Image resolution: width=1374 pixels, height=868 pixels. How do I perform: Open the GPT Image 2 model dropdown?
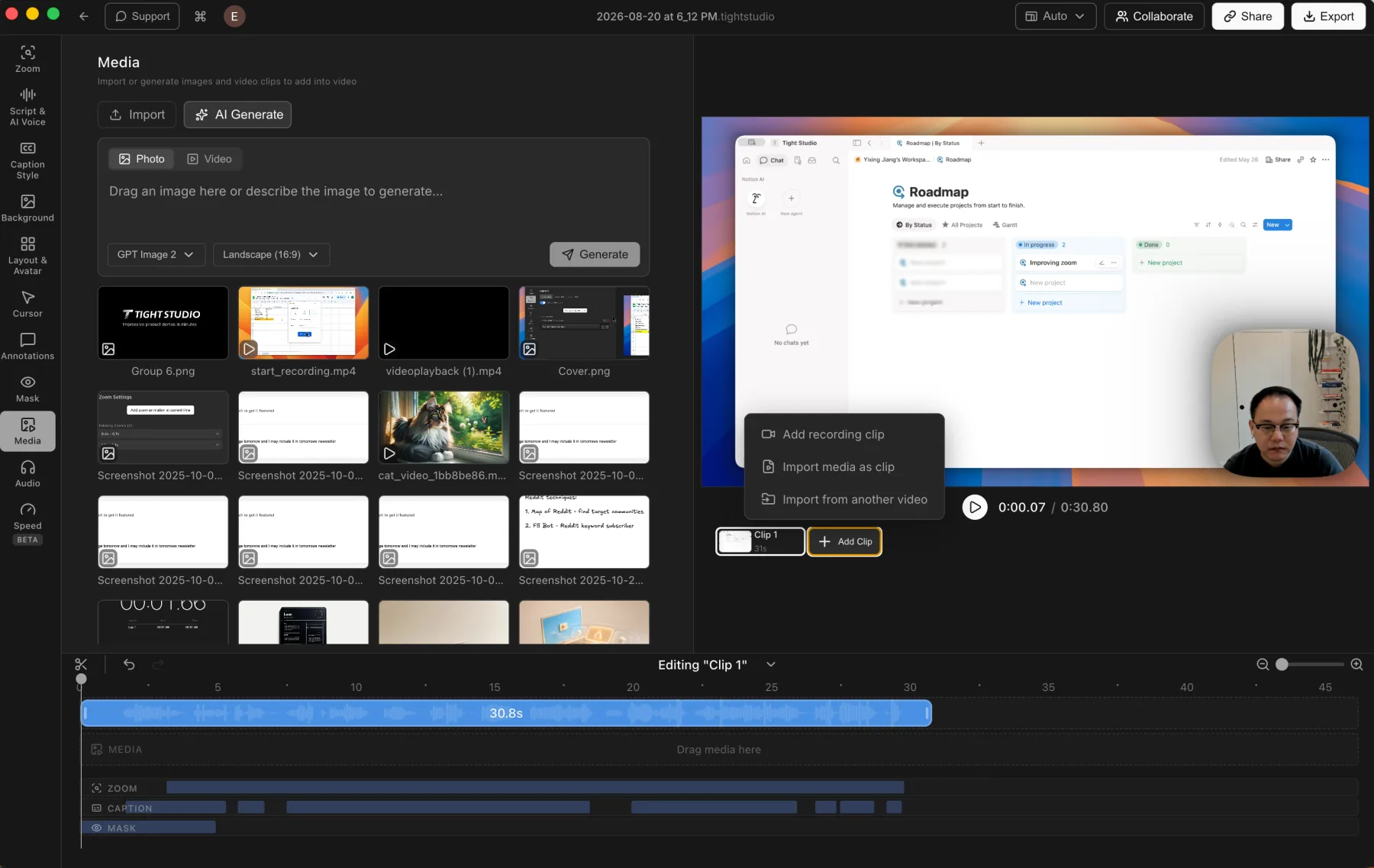click(156, 254)
